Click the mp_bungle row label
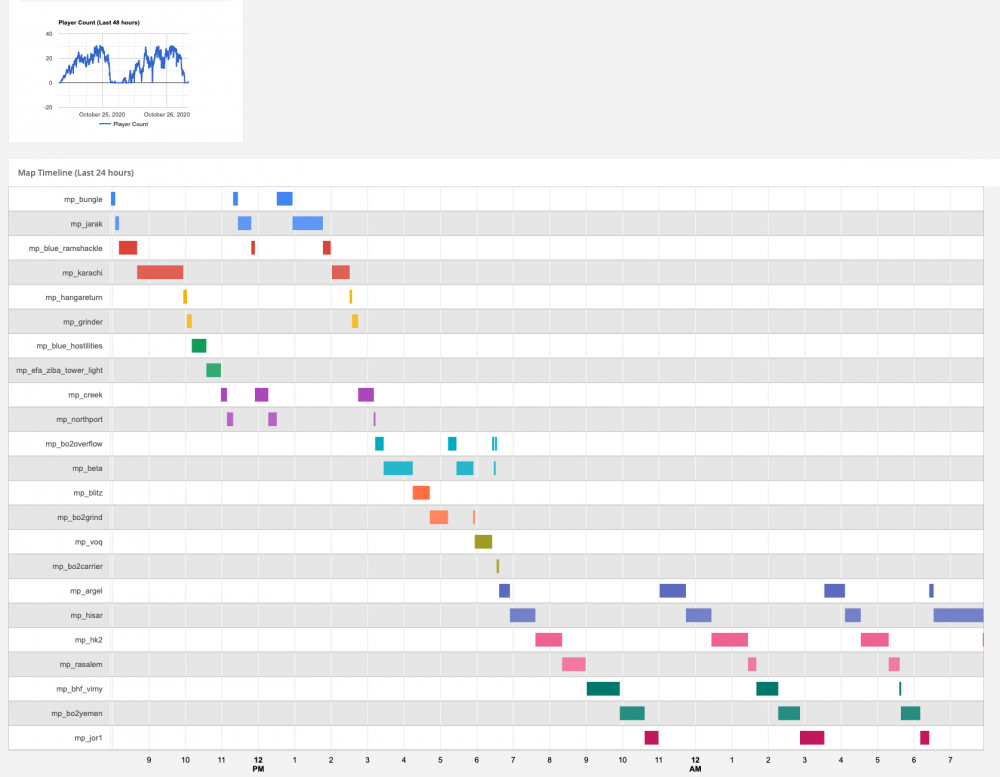Viewport: 1000px width, 777px height. click(x=84, y=199)
